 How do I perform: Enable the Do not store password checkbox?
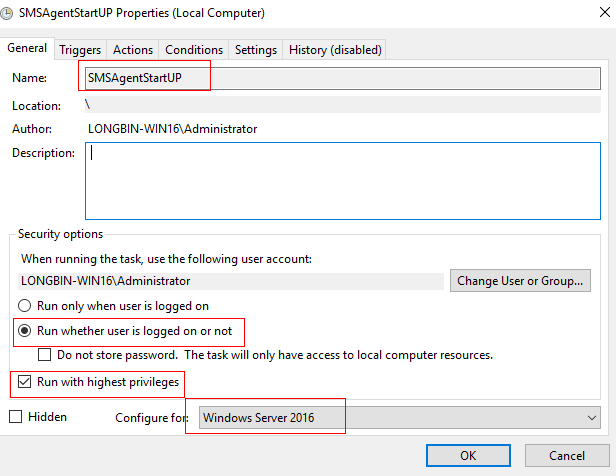[x=44, y=355]
